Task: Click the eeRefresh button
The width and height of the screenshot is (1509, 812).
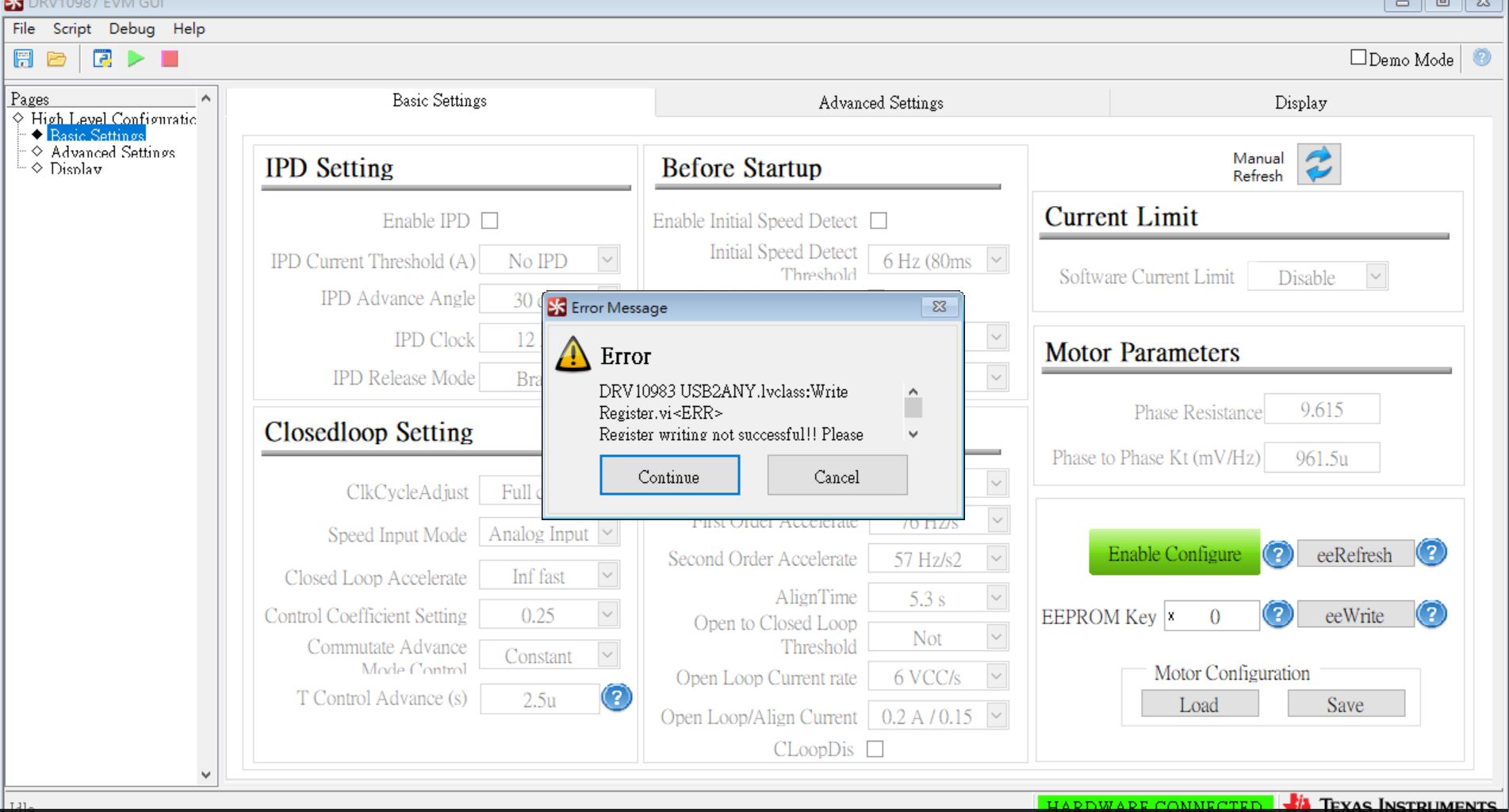Action: (x=1354, y=554)
